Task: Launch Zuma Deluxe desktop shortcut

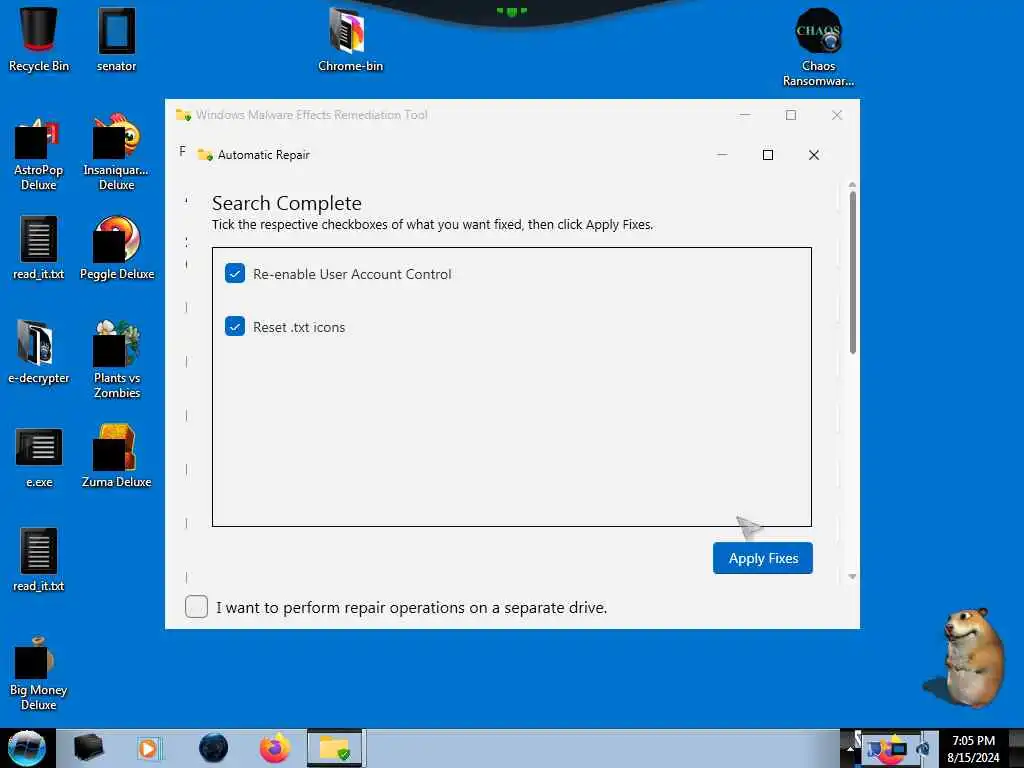Action: click(x=117, y=456)
